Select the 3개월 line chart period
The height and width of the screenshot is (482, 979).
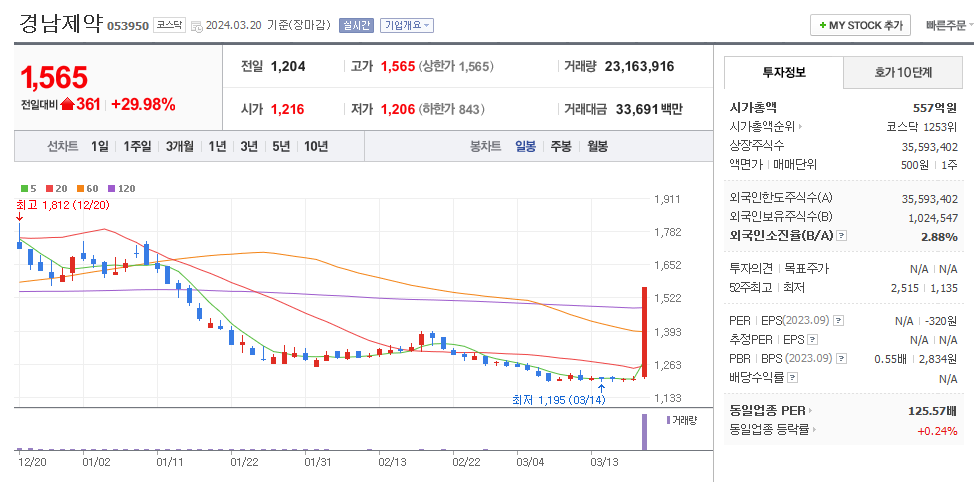[180, 147]
